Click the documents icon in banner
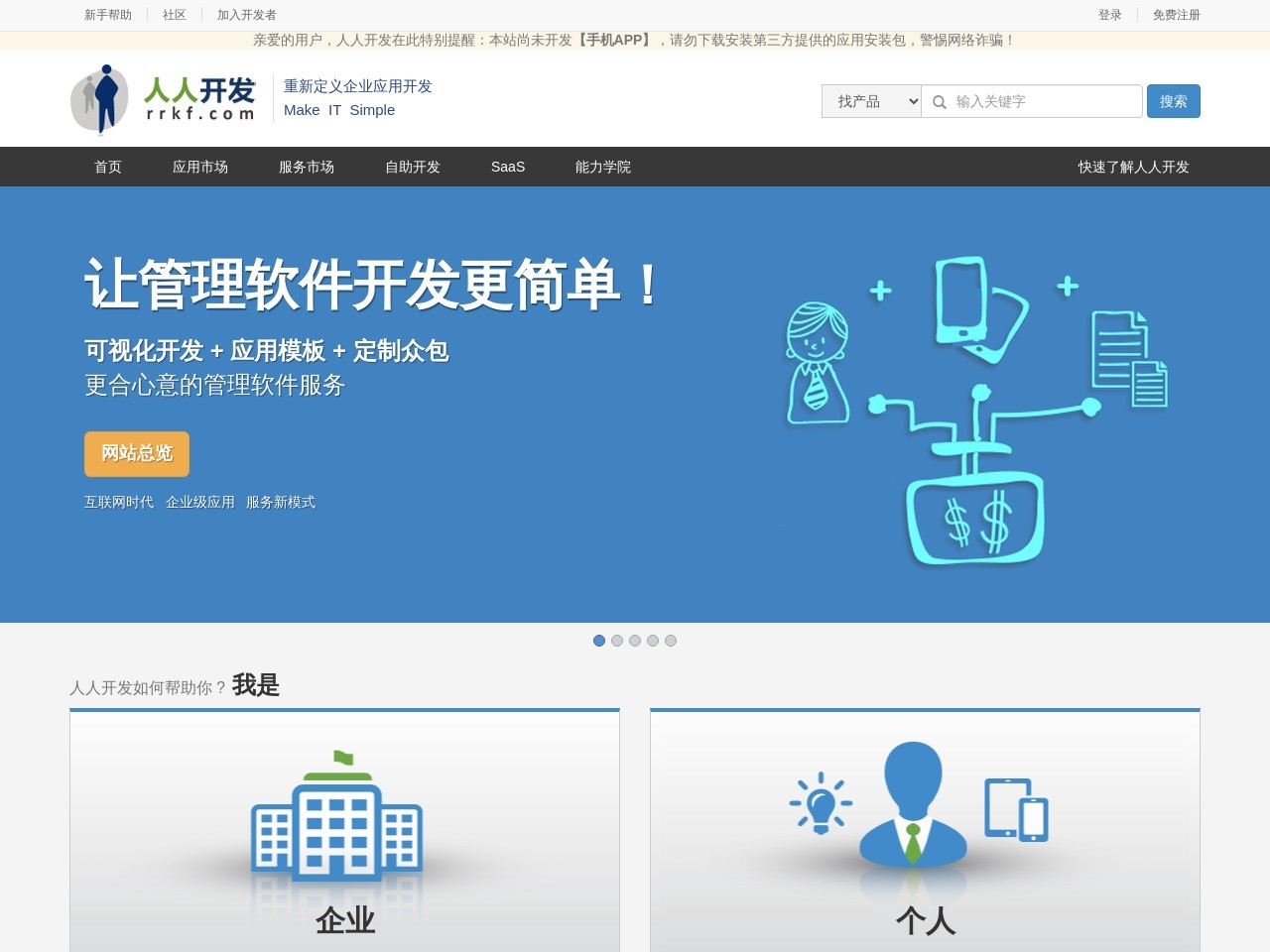The height and width of the screenshot is (952, 1270). pos(1129,359)
